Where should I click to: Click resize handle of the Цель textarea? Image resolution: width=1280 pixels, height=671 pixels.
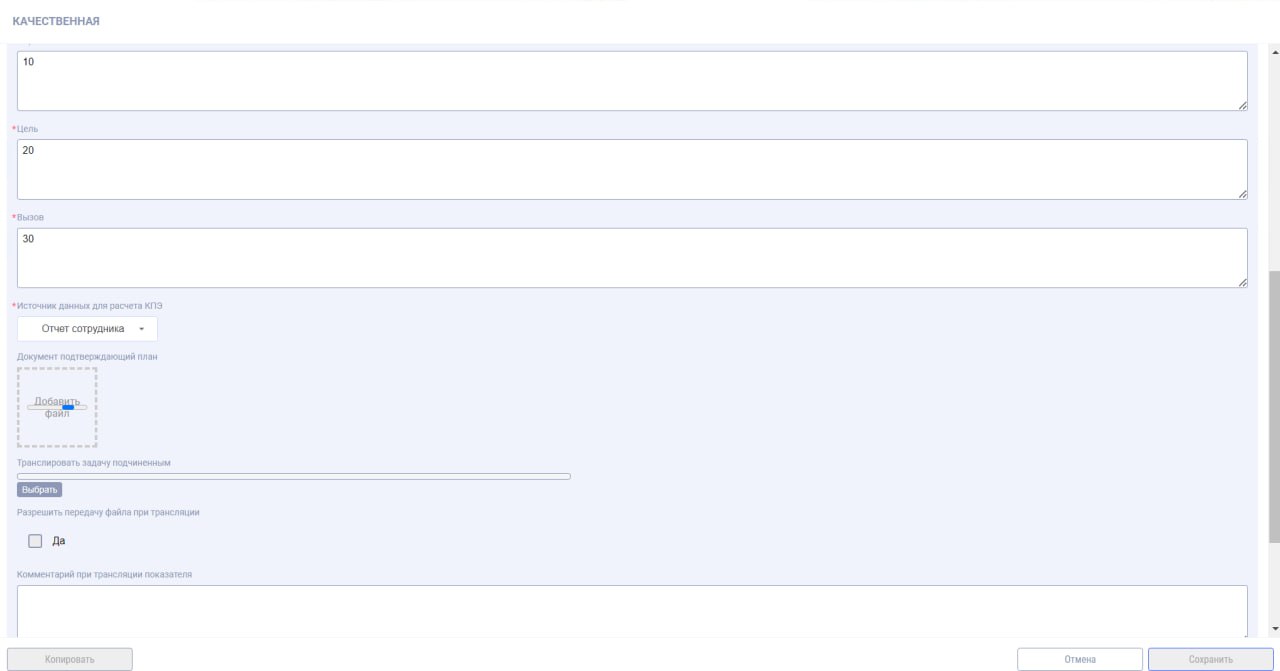tap(1242, 194)
